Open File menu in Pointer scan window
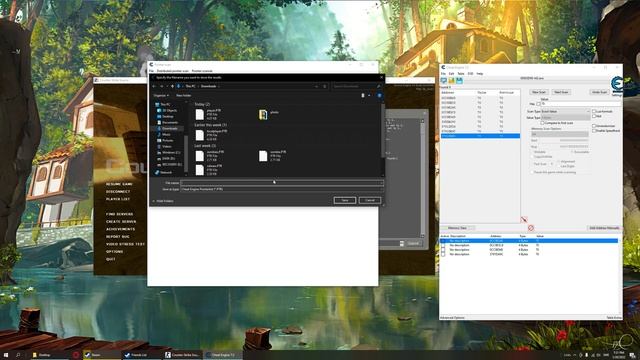 pyautogui.click(x=151, y=71)
